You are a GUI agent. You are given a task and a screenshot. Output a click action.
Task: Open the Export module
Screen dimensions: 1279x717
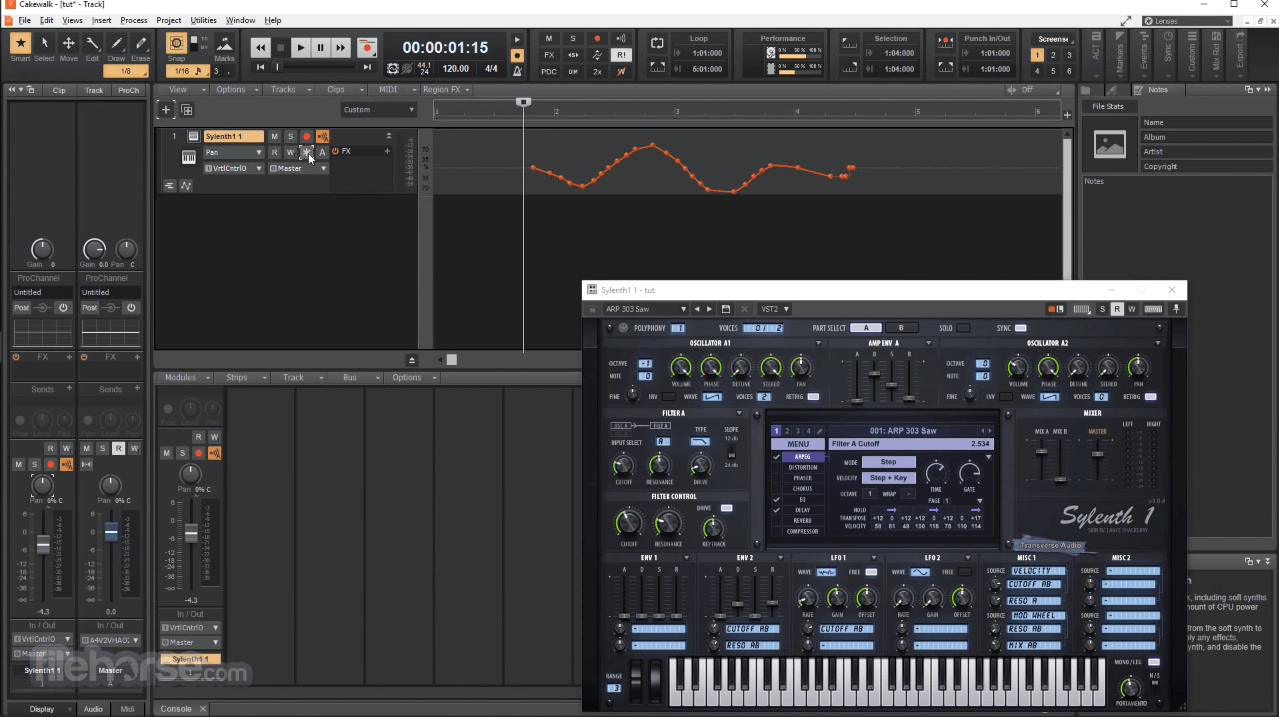[1240, 56]
